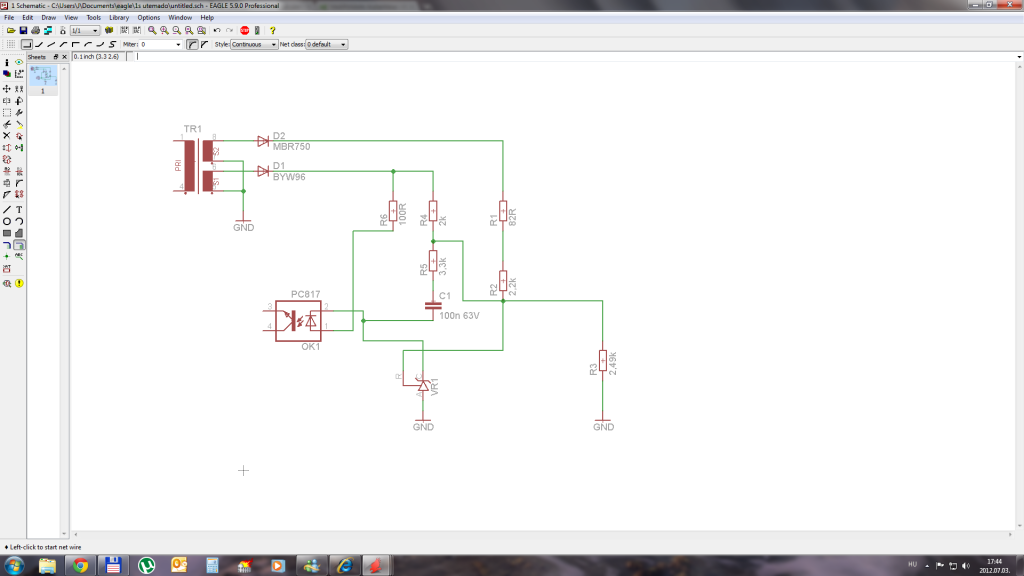This screenshot has width=1024, height=576.
Task: Expand the command line history arrow
Action: 1019,57
